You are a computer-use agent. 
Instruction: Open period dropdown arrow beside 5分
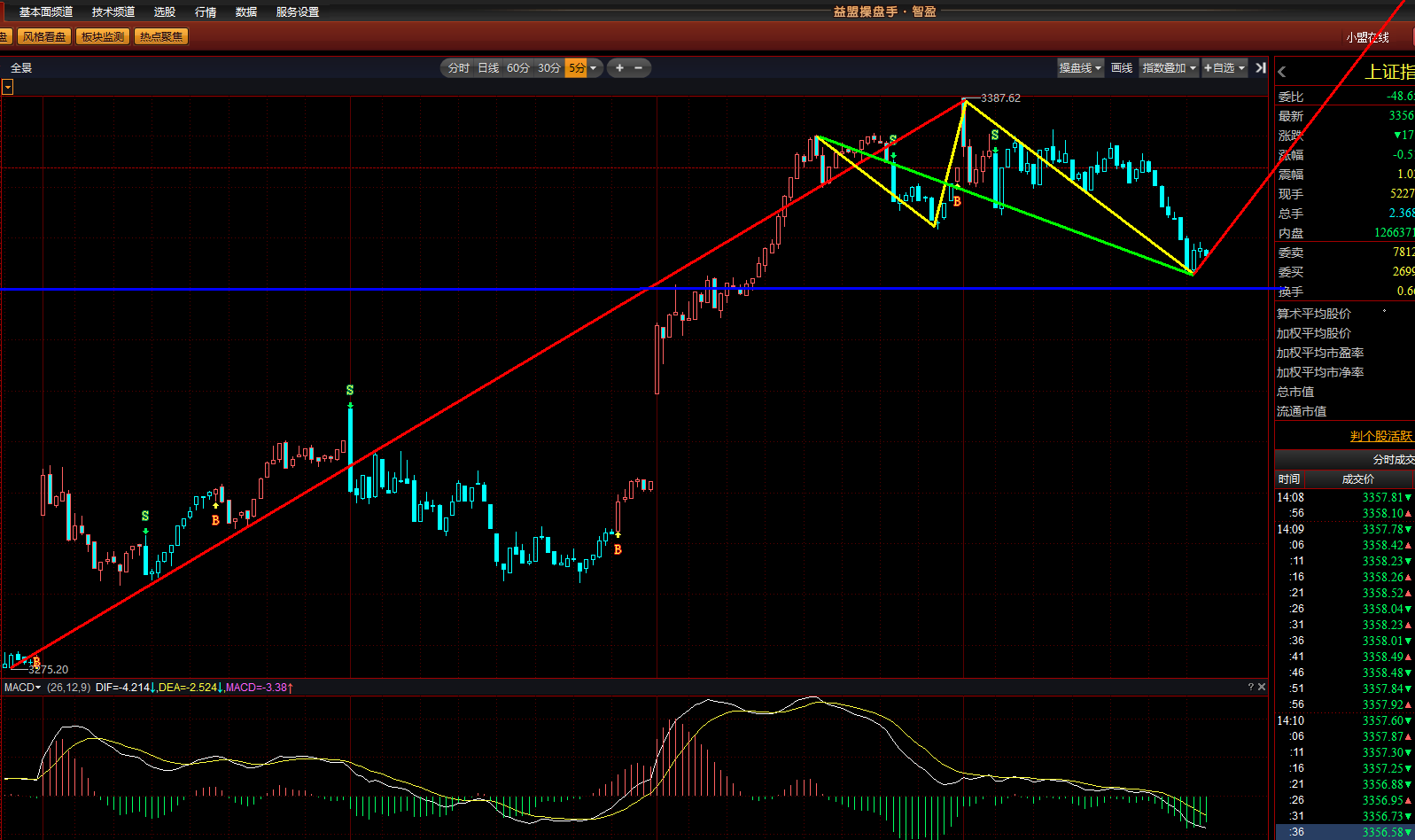tap(594, 67)
